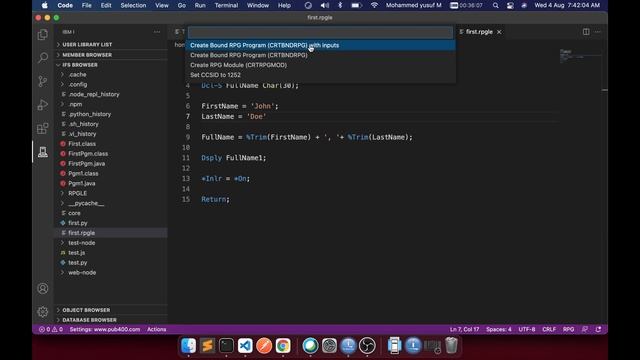Screen dimensions: 640x360
Task: Open the IBM i view icon
Action: 43,152
